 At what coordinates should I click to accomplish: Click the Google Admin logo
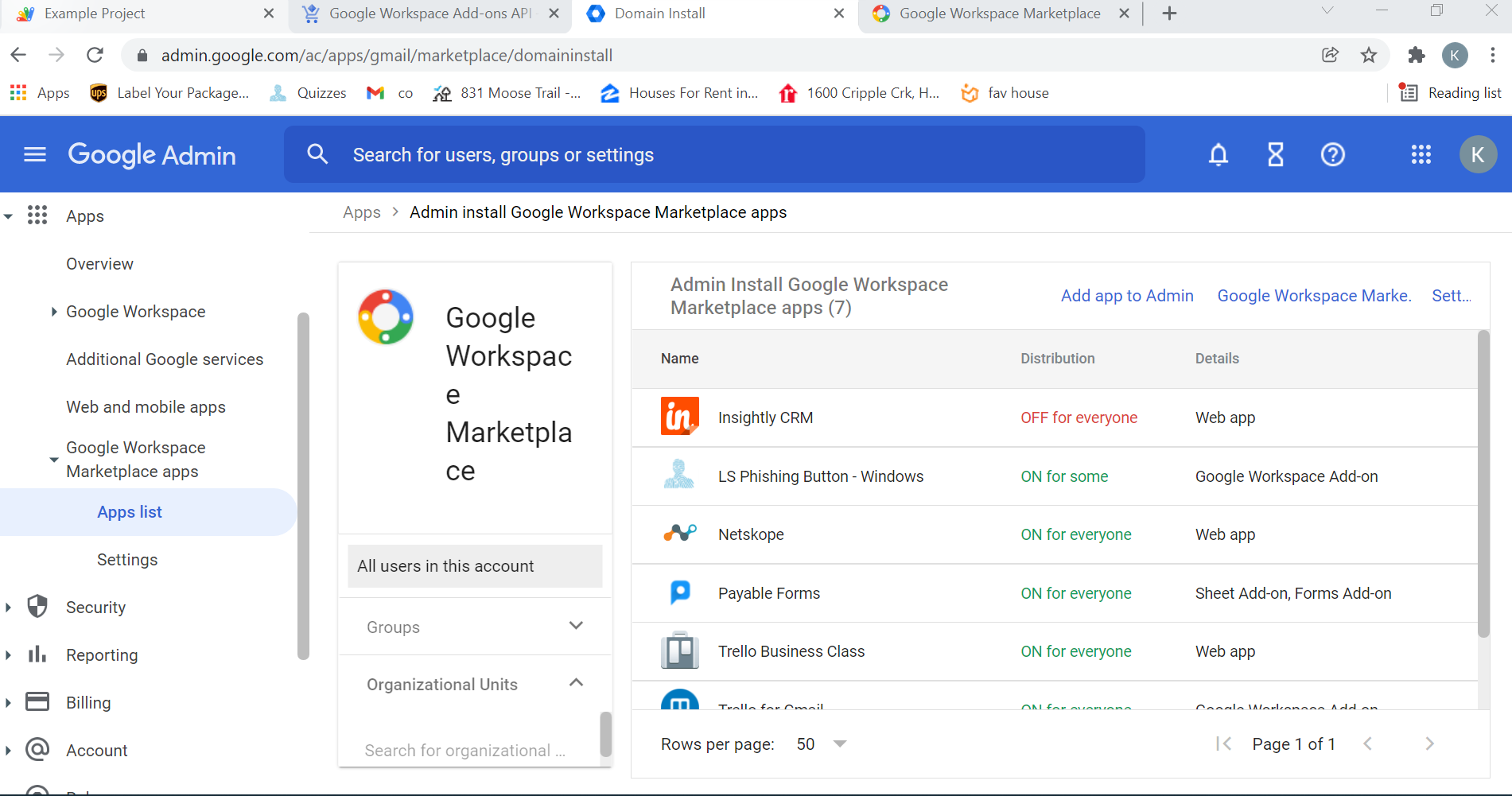coord(152,154)
